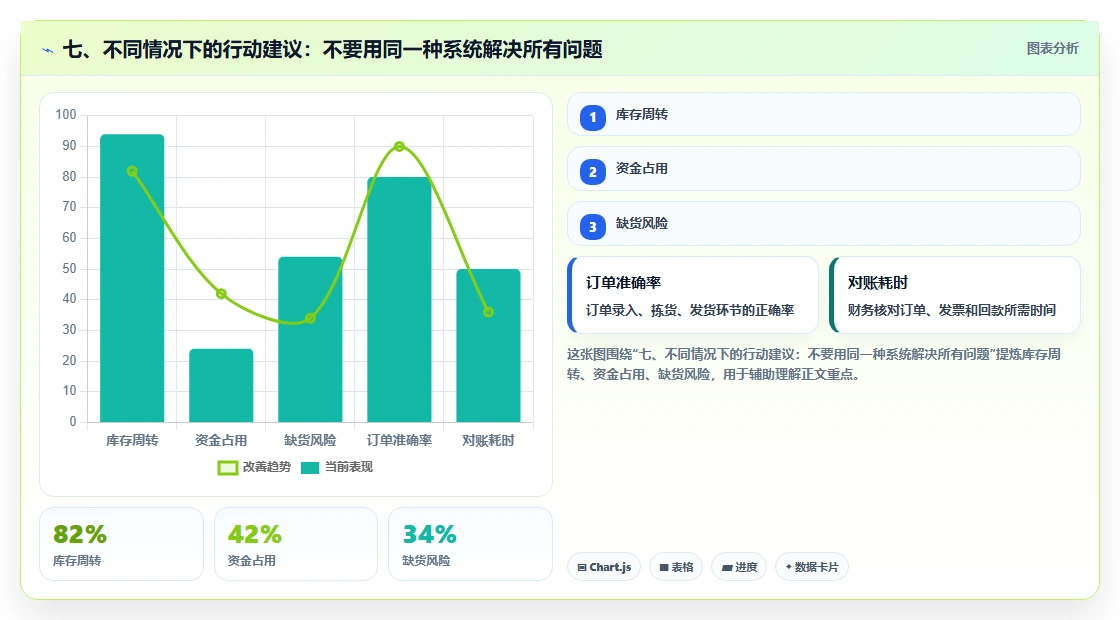Viewport: 1120px width, 620px height.
Task: Click the 进度 tag
Action: tap(739, 567)
